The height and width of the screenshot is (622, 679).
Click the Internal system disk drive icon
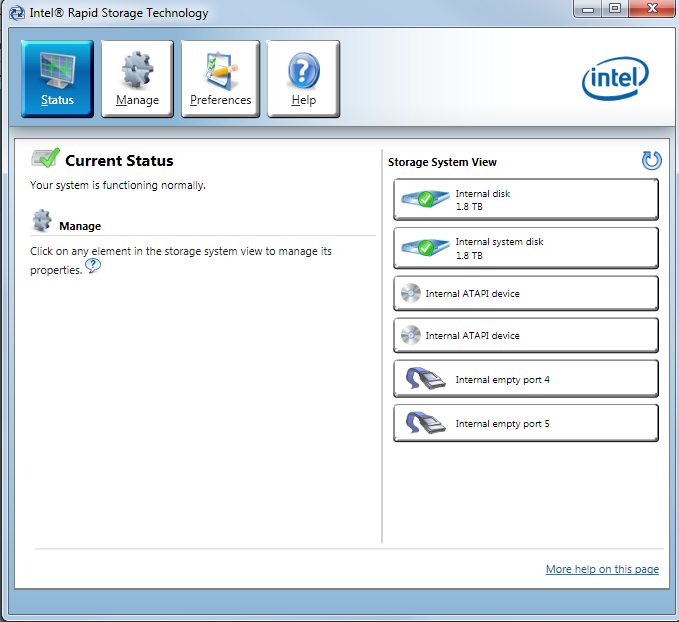tap(425, 247)
